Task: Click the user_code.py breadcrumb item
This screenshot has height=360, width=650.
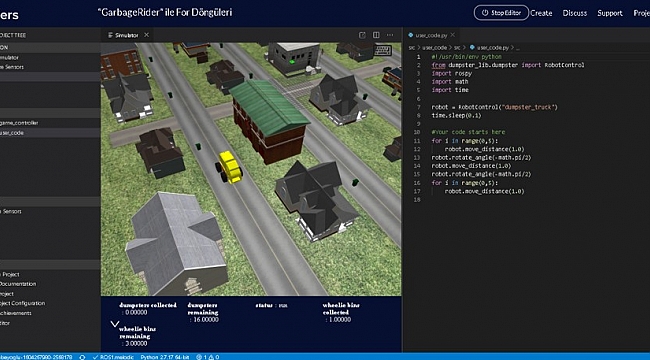Action: coord(492,48)
